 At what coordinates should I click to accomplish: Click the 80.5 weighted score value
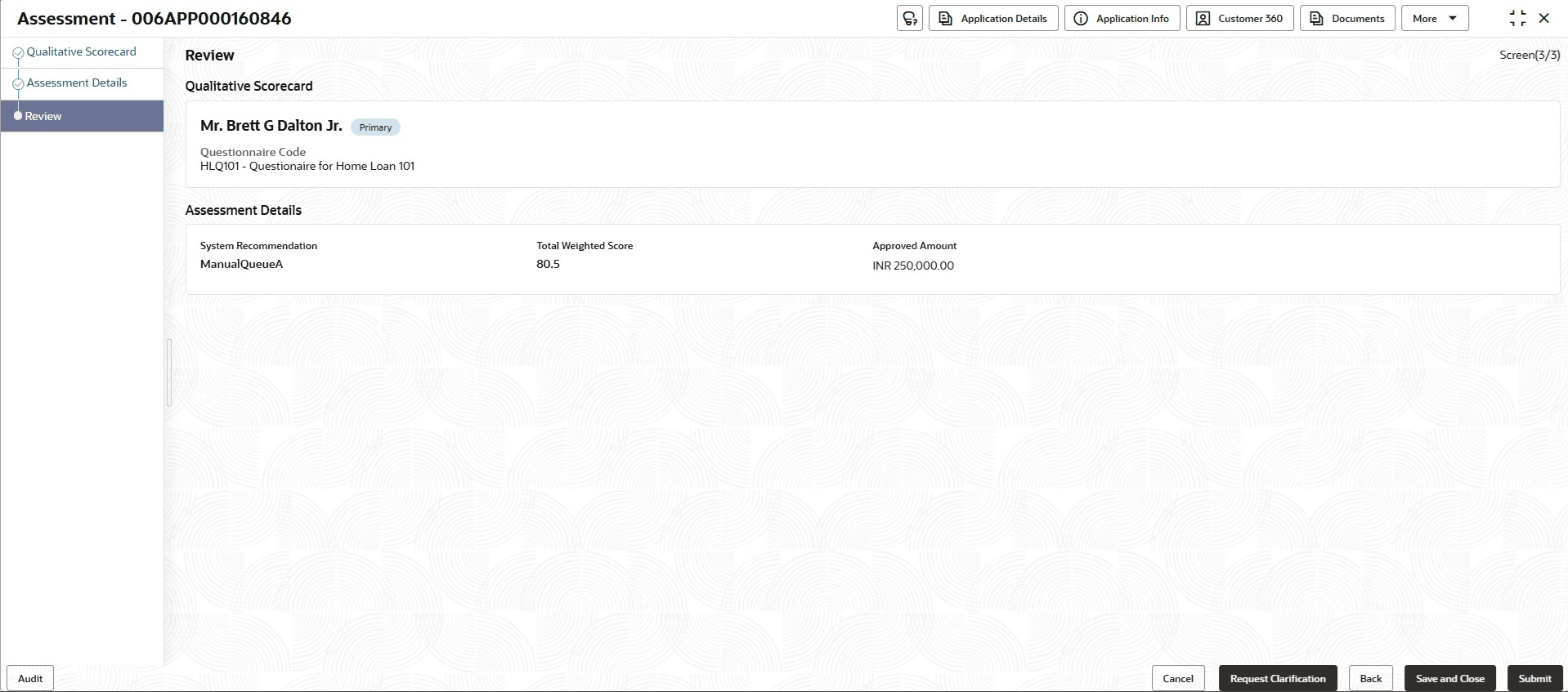click(548, 265)
